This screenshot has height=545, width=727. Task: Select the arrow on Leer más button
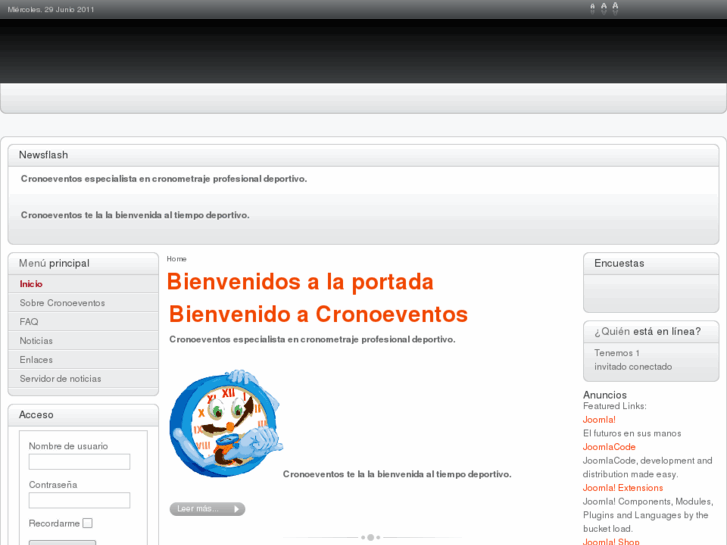(236, 509)
